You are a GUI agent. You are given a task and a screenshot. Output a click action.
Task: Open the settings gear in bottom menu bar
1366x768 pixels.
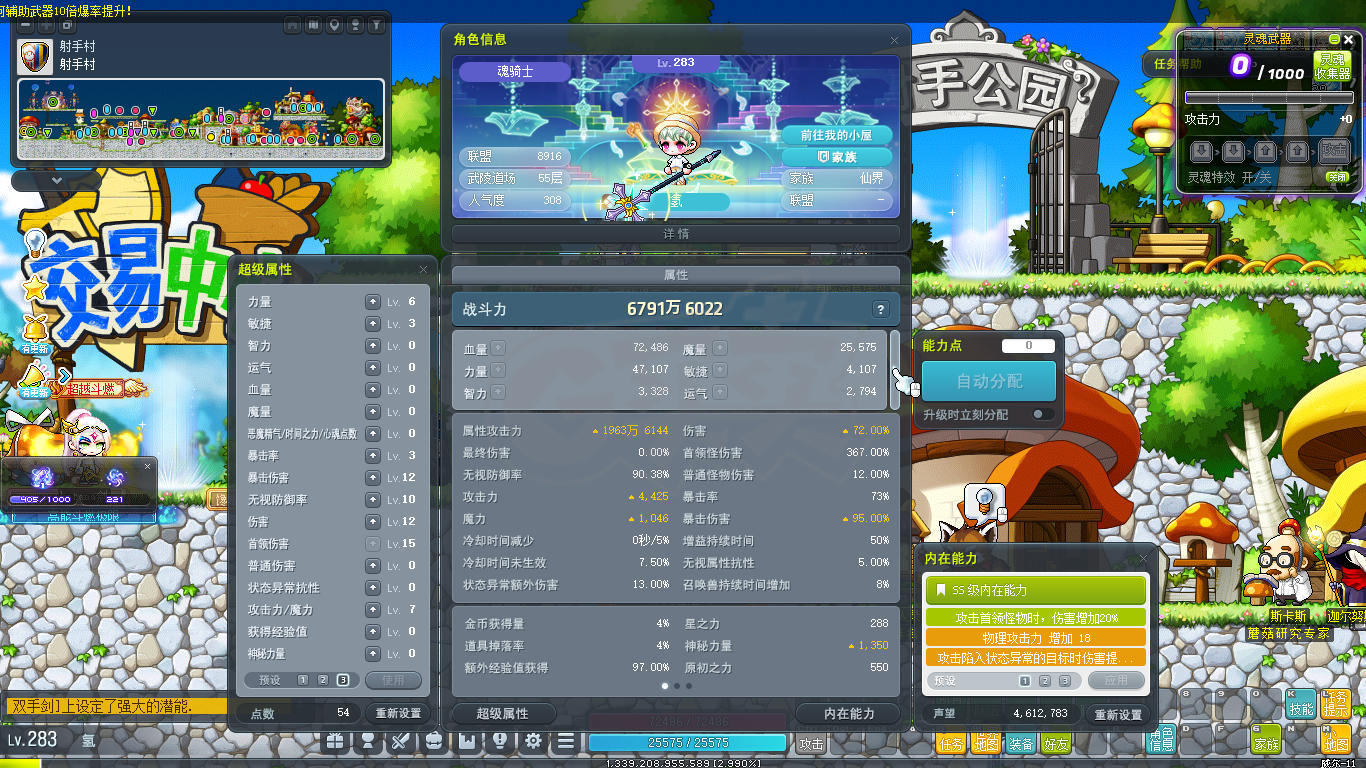click(533, 742)
